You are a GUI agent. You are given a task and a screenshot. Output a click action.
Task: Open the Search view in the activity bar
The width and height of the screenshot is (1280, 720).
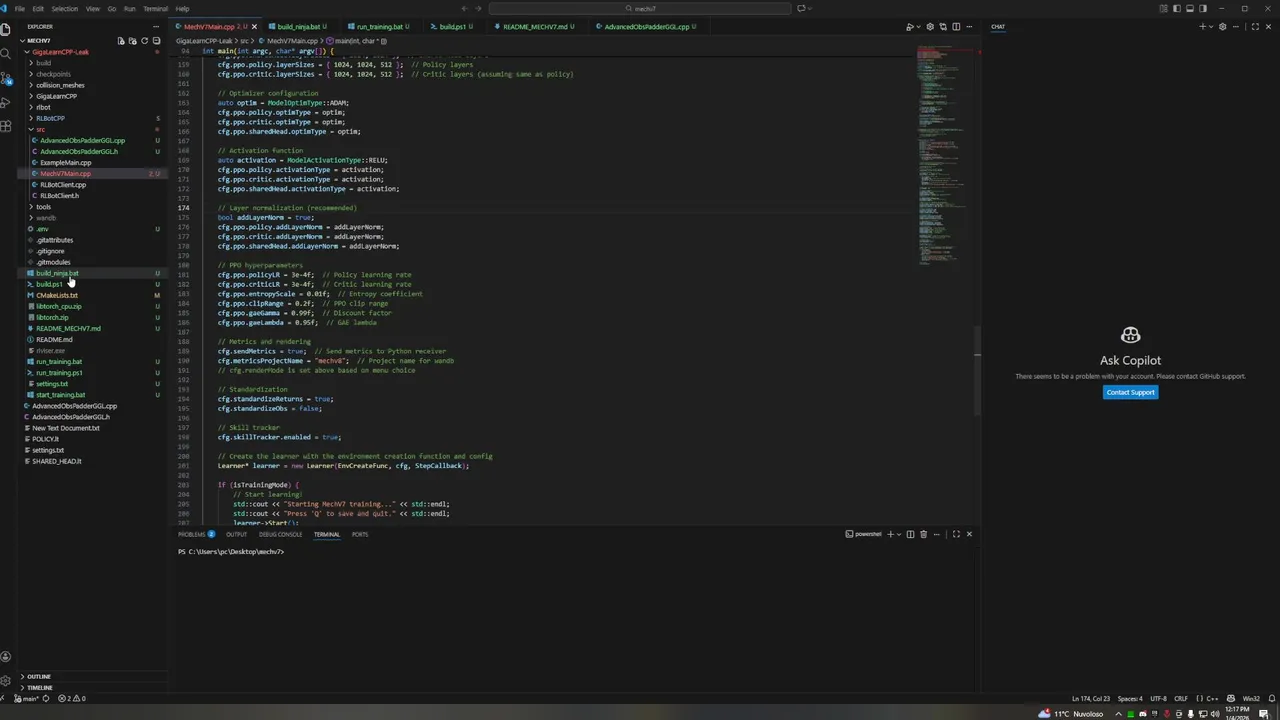[x=6, y=54]
